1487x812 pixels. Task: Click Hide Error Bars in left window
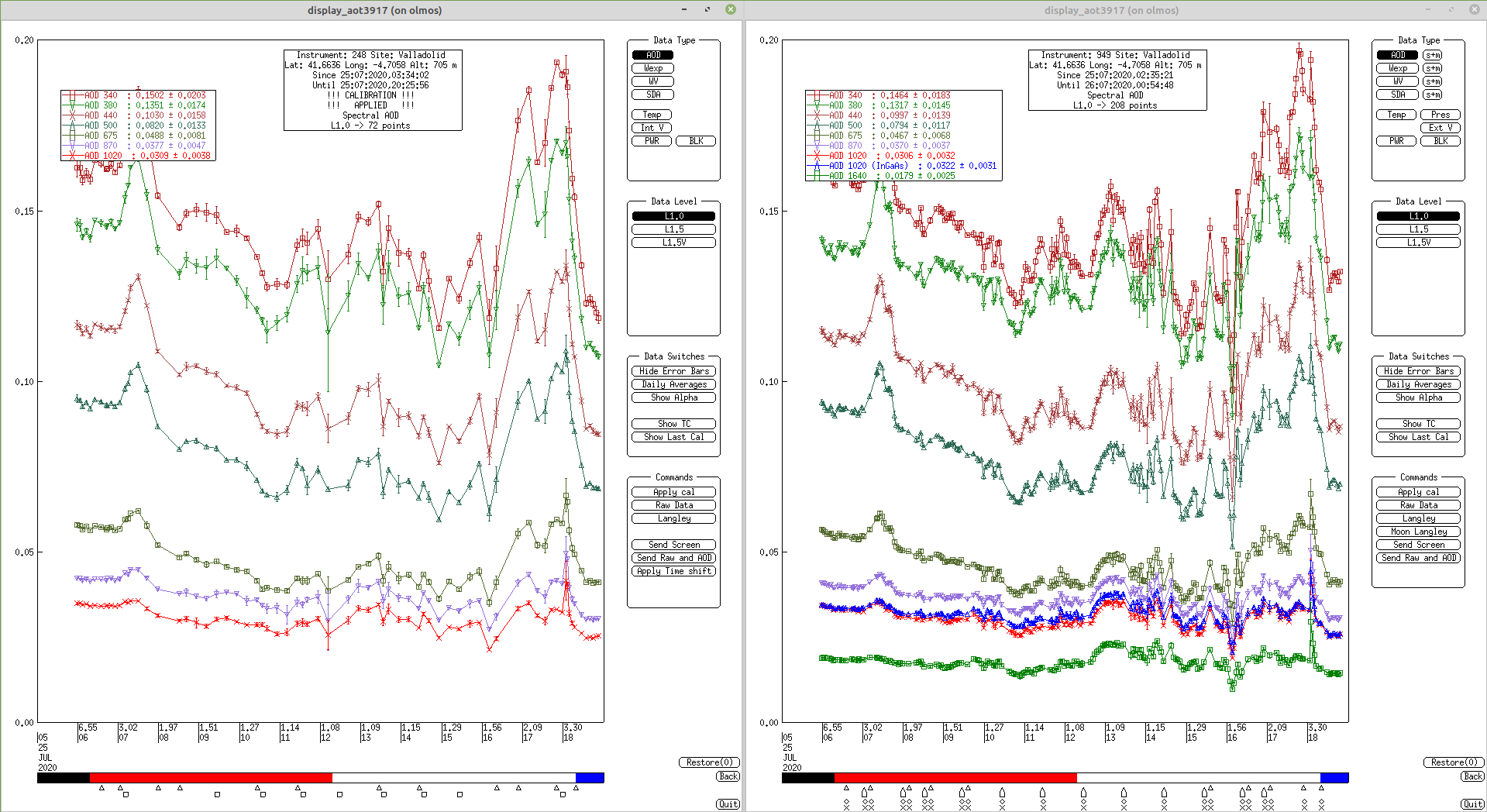pos(673,371)
